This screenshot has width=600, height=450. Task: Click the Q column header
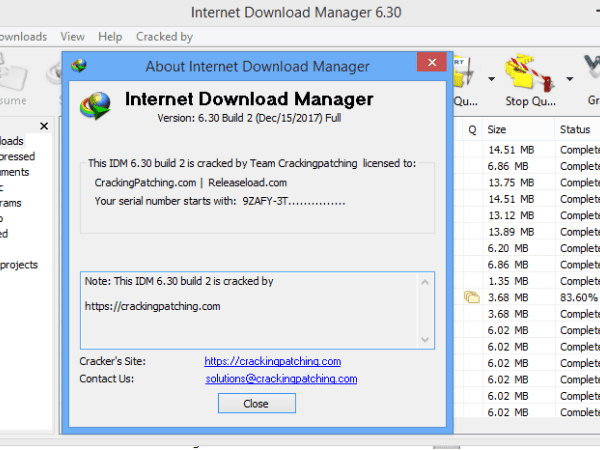click(472, 130)
